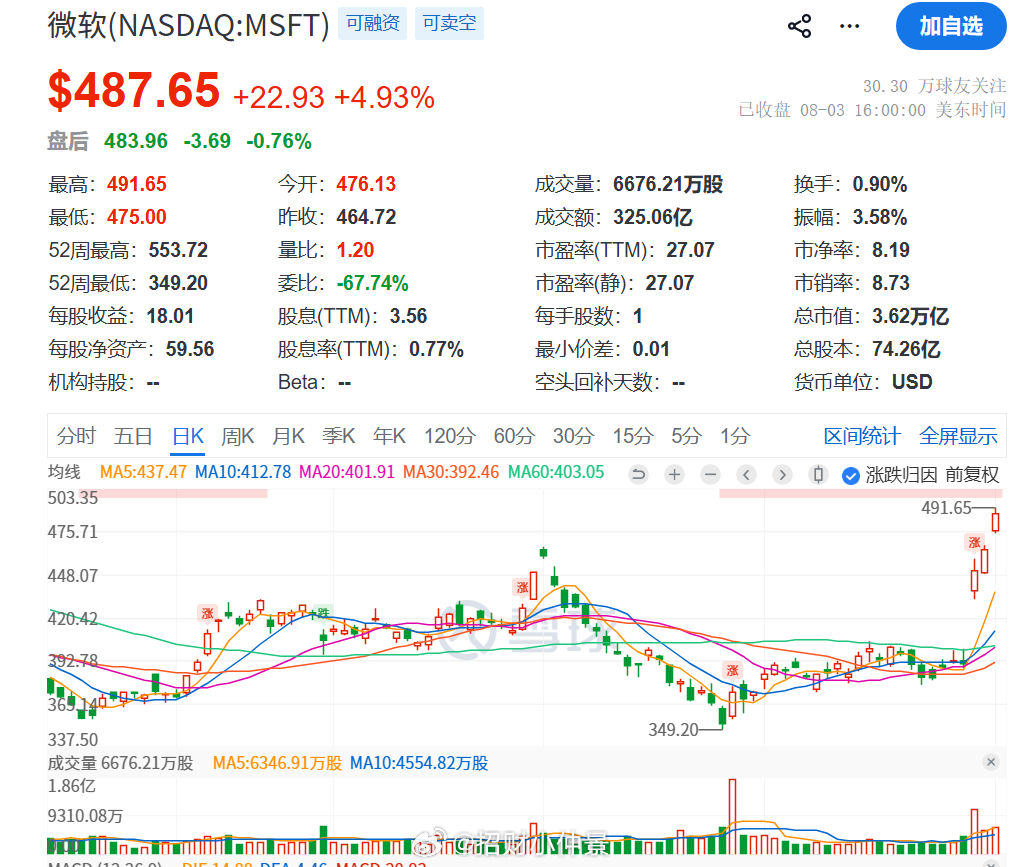Click the 可卖空 tag
This screenshot has width=1023, height=867.
pyautogui.click(x=450, y=23)
